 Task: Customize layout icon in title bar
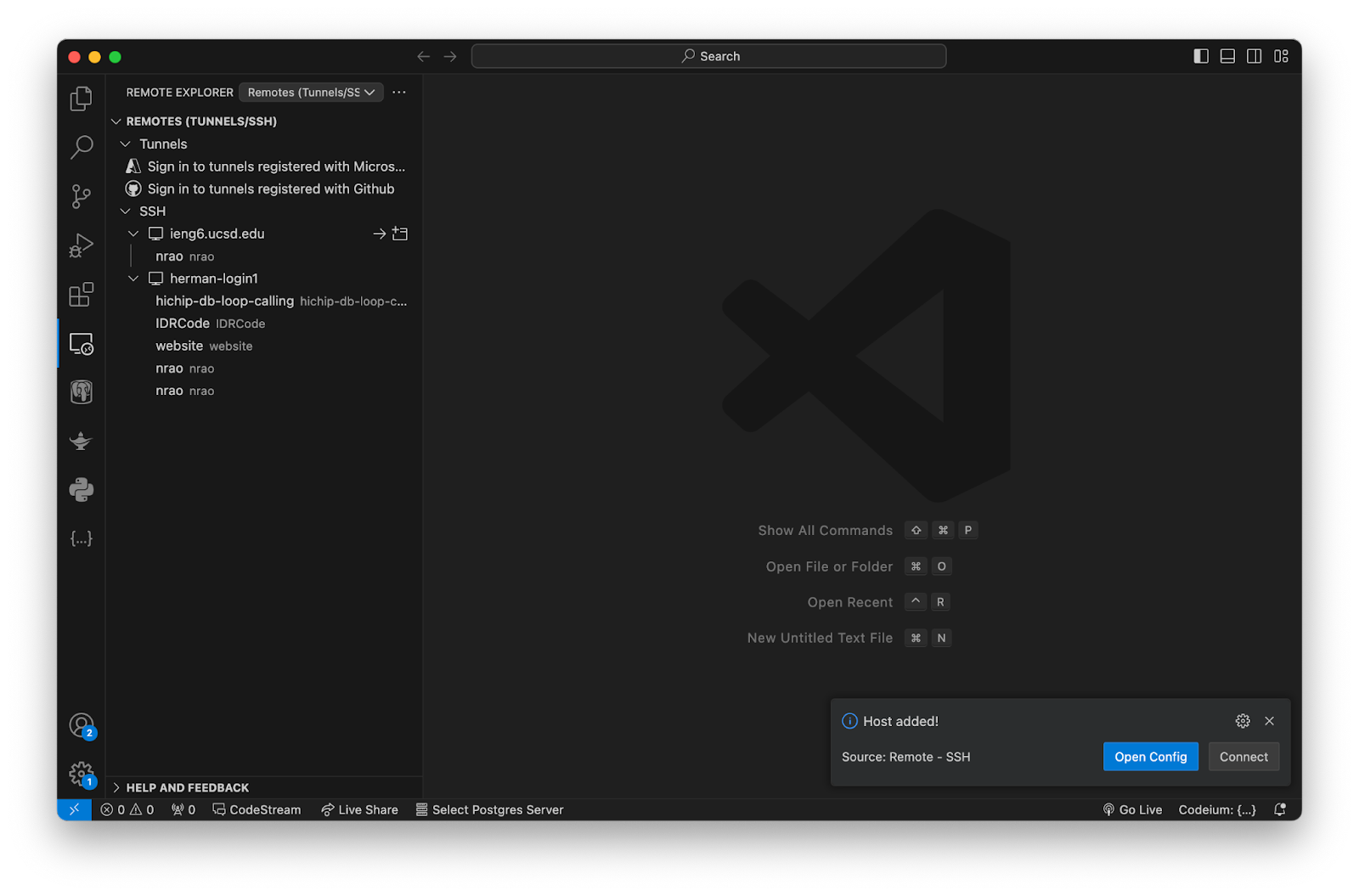tap(1281, 56)
